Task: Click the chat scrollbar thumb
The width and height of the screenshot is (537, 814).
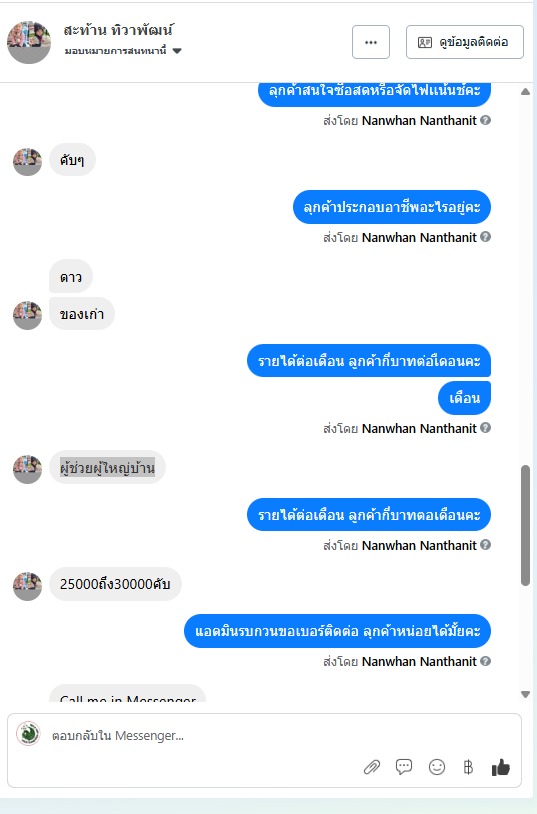Action: pos(525,525)
